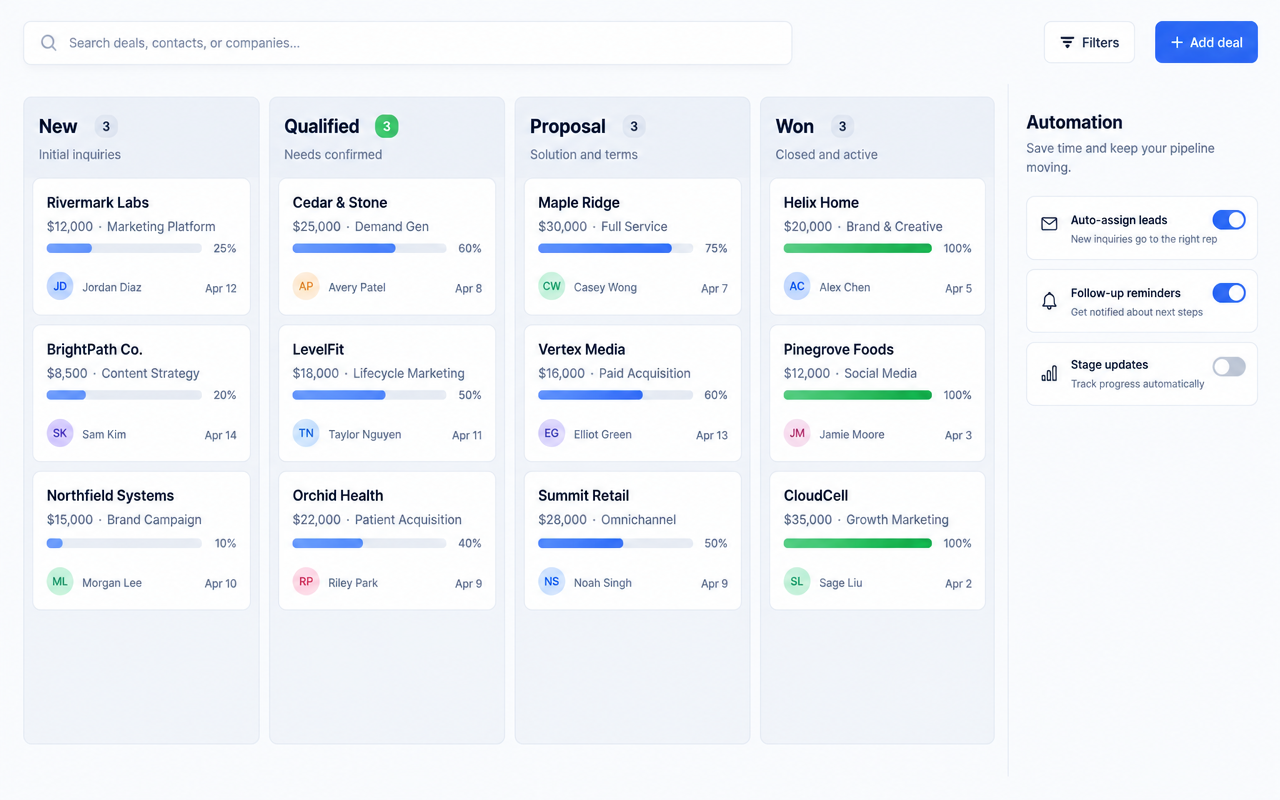
Task: Click the Elliot Green owner name
Action: tap(603, 434)
